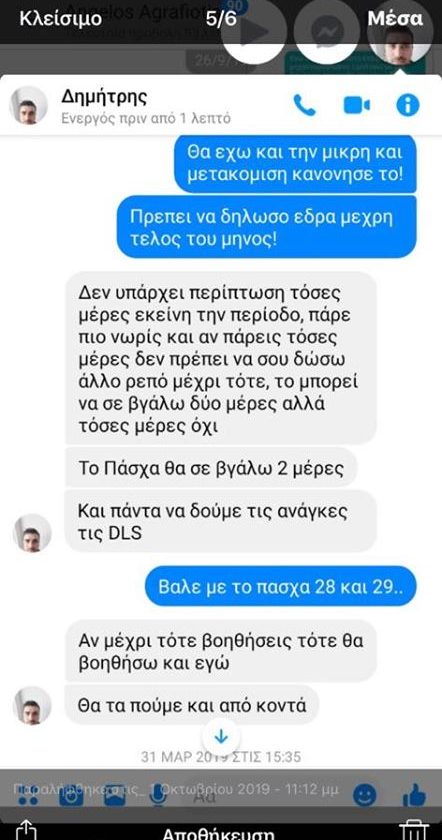Tap the share icon in bottom bar

(x=26, y=830)
